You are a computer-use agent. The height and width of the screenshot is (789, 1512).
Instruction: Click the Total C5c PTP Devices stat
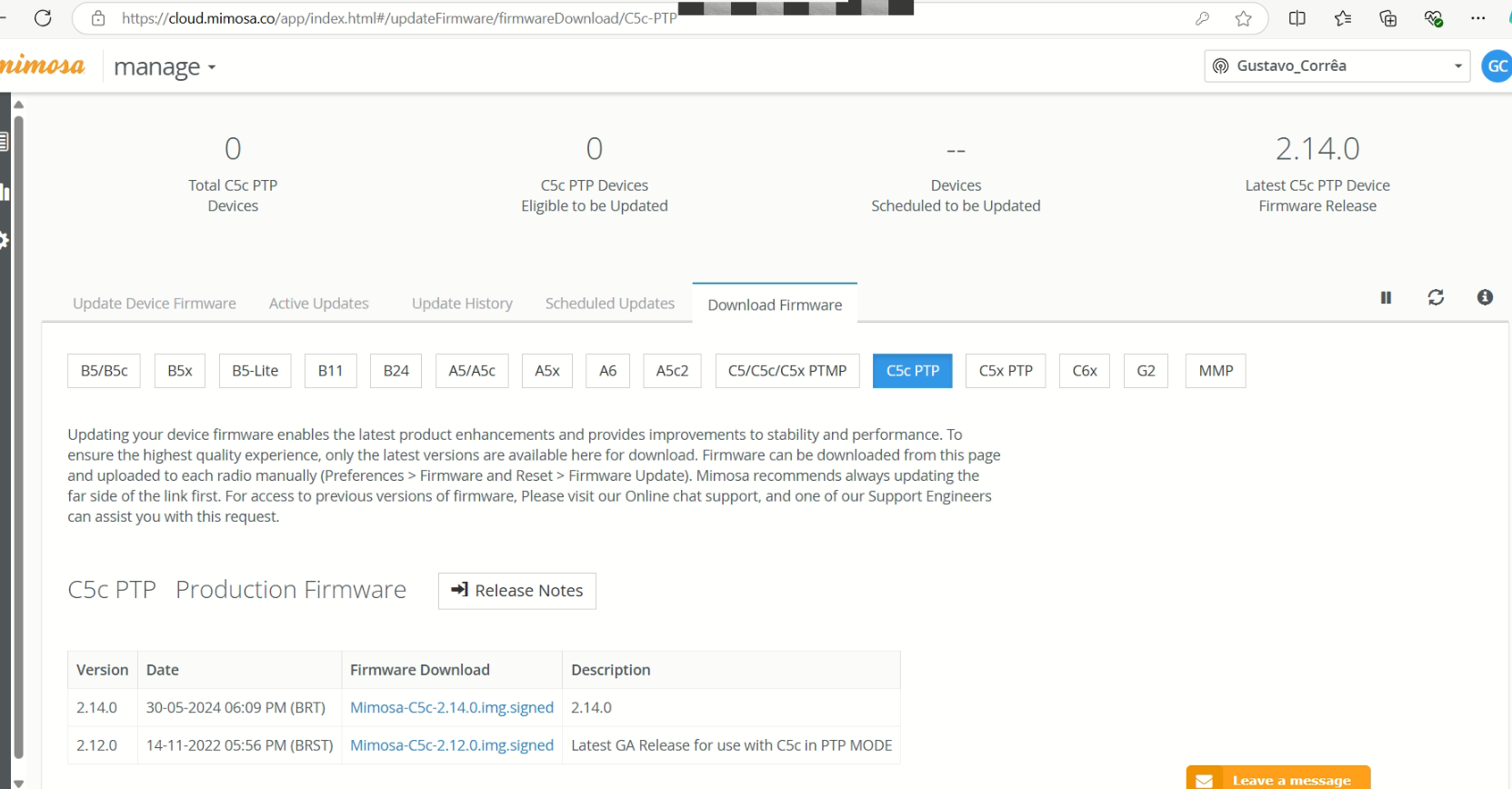click(233, 174)
